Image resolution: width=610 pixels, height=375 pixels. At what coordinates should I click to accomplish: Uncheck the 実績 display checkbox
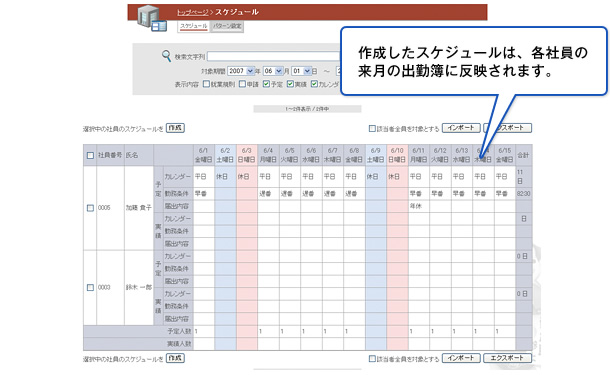point(290,84)
